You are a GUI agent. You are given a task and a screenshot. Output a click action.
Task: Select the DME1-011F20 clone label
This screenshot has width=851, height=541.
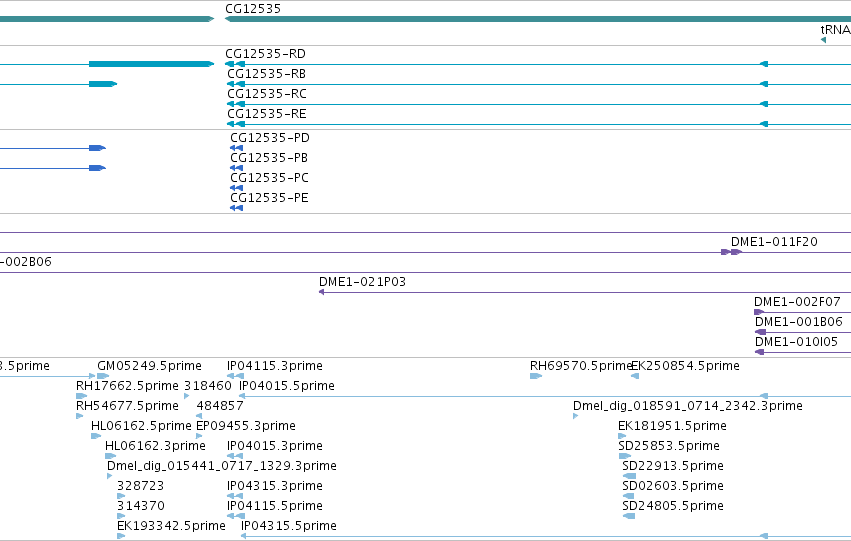[774, 242]
